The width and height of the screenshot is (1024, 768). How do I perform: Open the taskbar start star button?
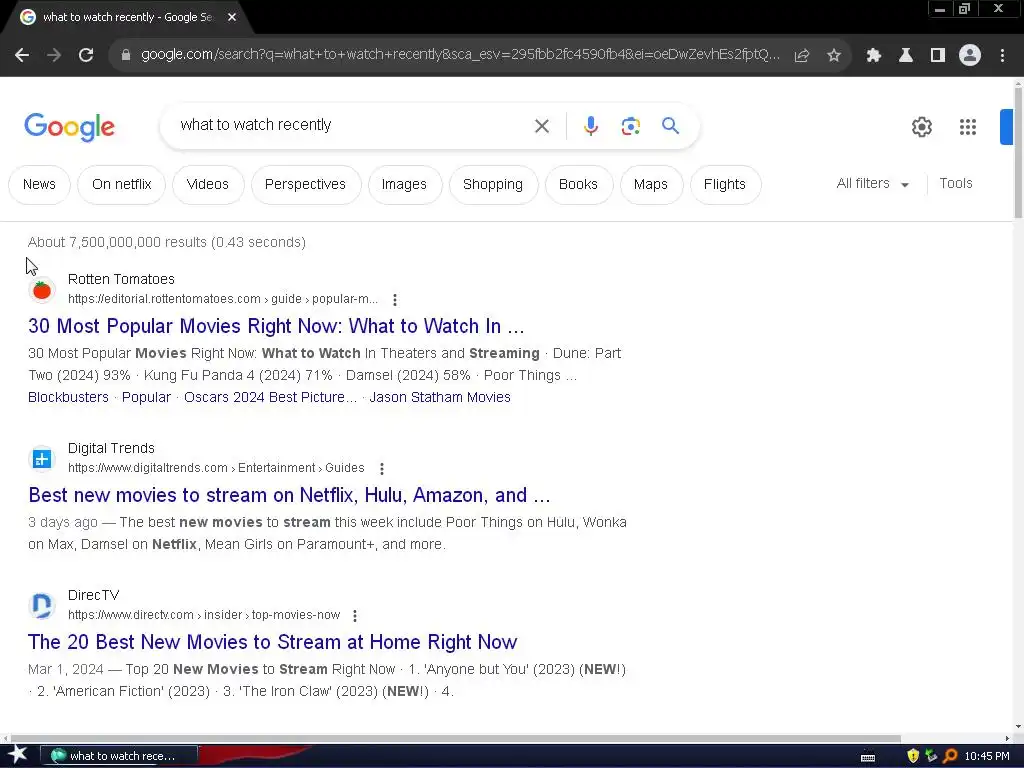(18, 756)
